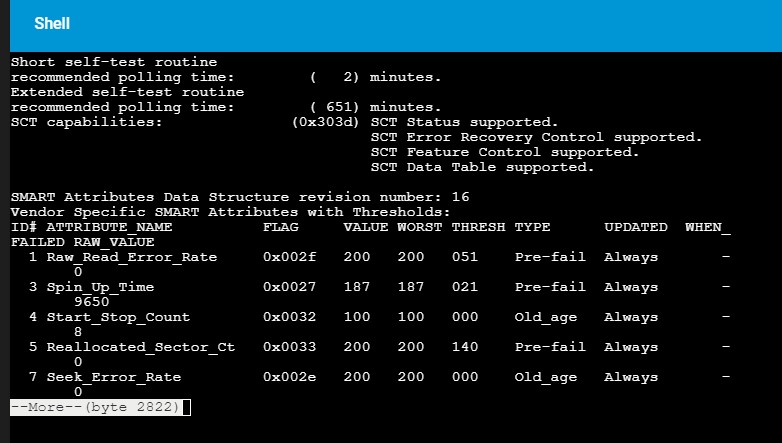
Task: Click the Spin_Up_Time attribute name
Action: 100,287
